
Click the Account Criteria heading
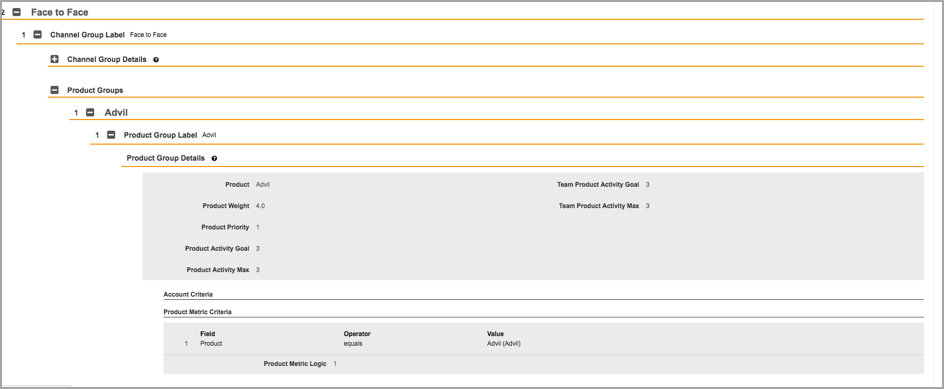coord(188,294)
